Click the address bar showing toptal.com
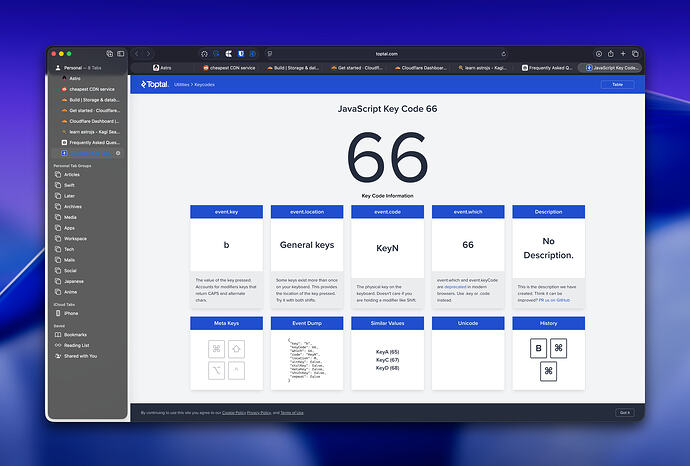This screenshot has height=466, width=690. (x=387, y=53)
